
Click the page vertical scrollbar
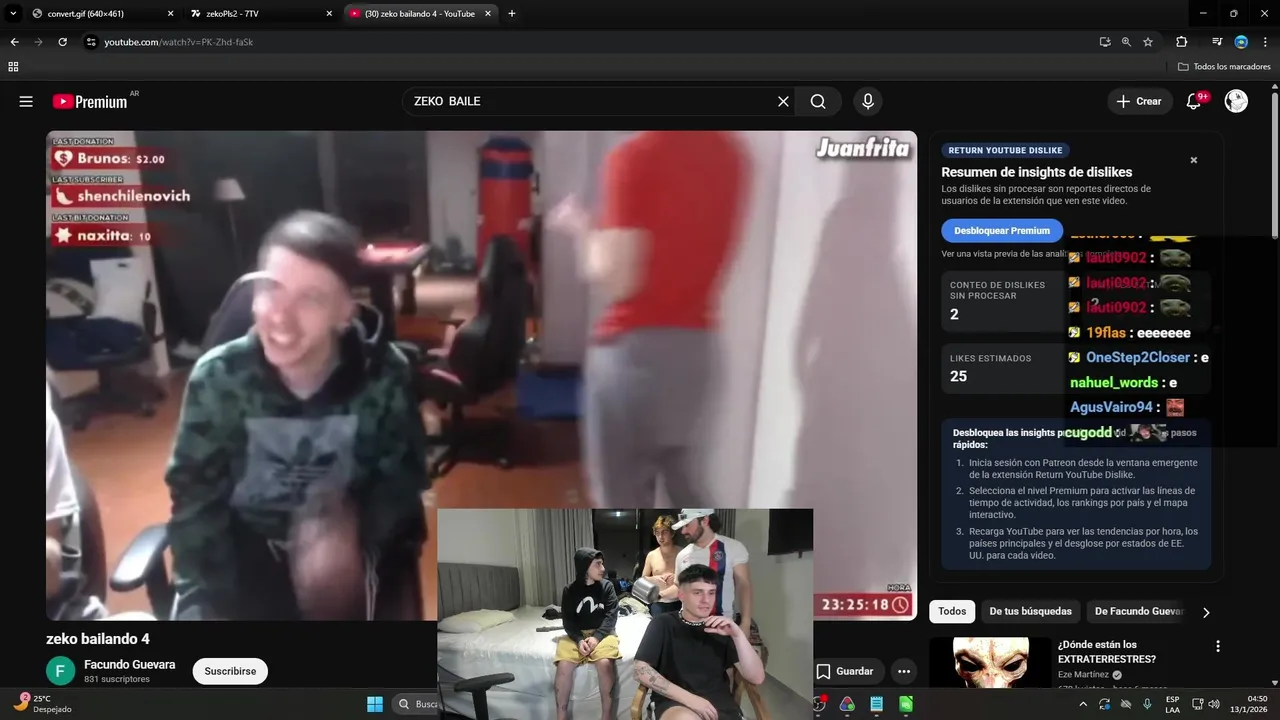[x=1274, y=164]
